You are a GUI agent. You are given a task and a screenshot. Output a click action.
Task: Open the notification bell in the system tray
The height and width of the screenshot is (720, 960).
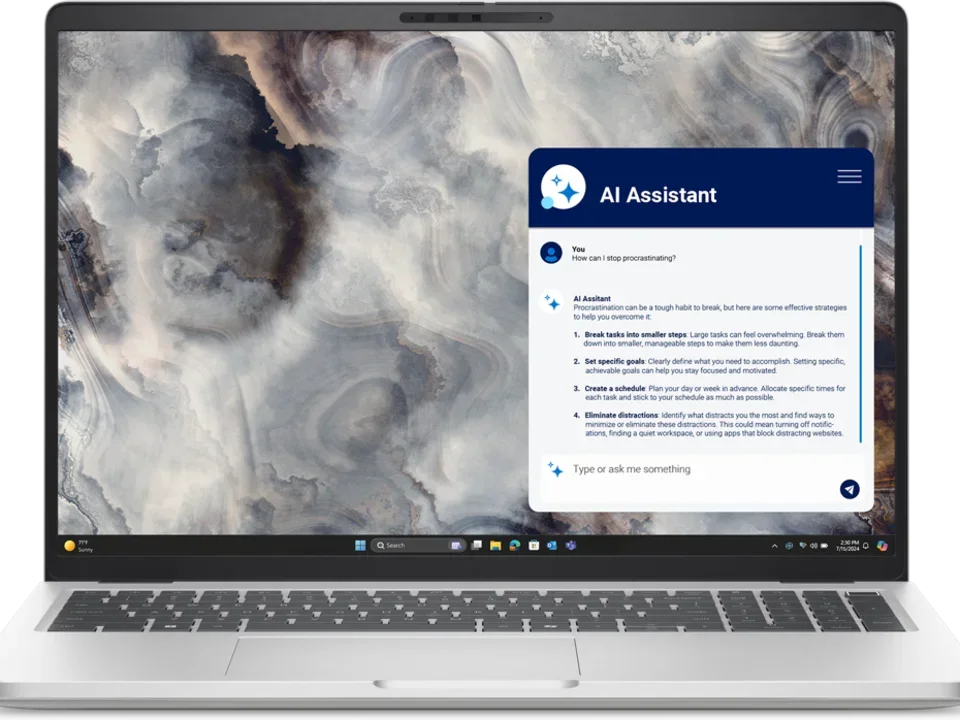pyautogui.click(x=866, y=546)
